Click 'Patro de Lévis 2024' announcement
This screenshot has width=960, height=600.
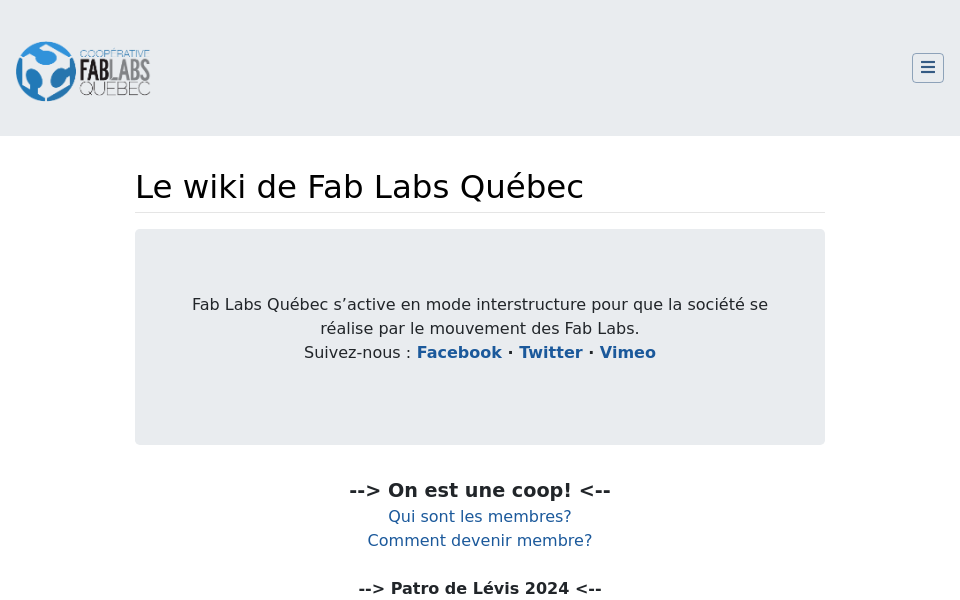click(x=479, y=588)
